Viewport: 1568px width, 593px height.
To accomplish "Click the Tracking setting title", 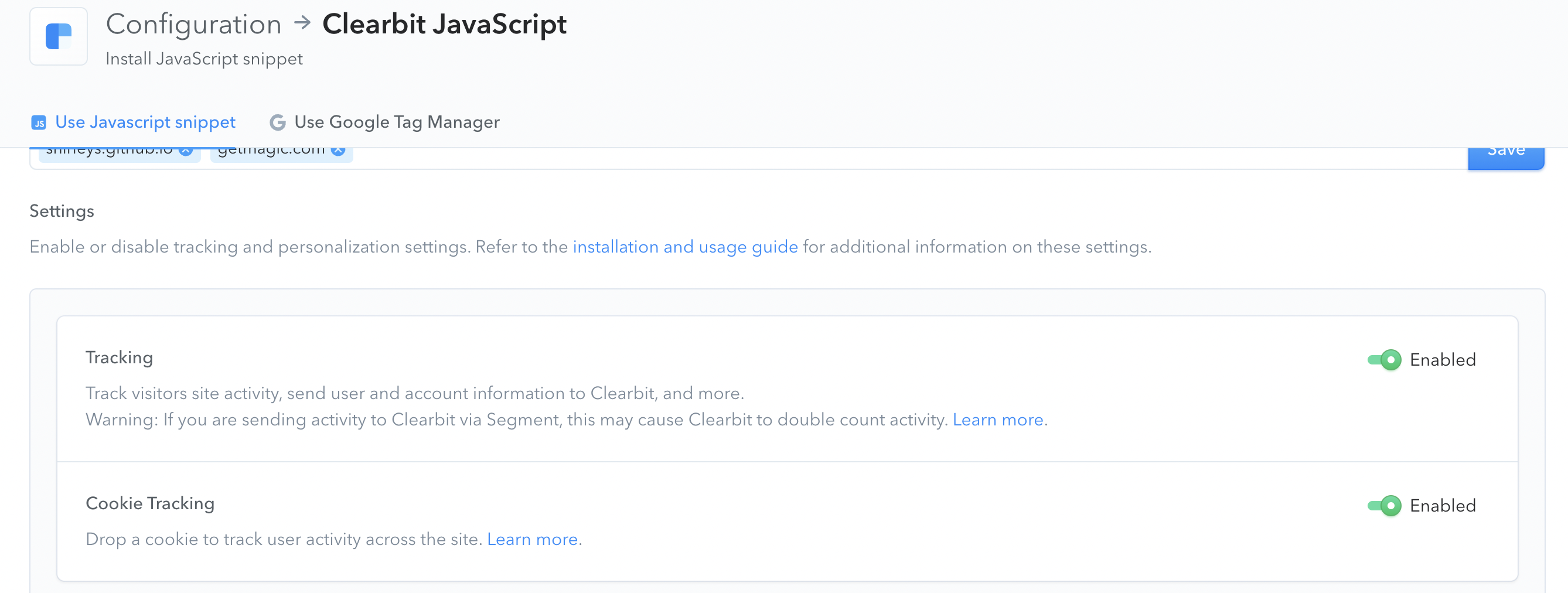I will point(120,357).
